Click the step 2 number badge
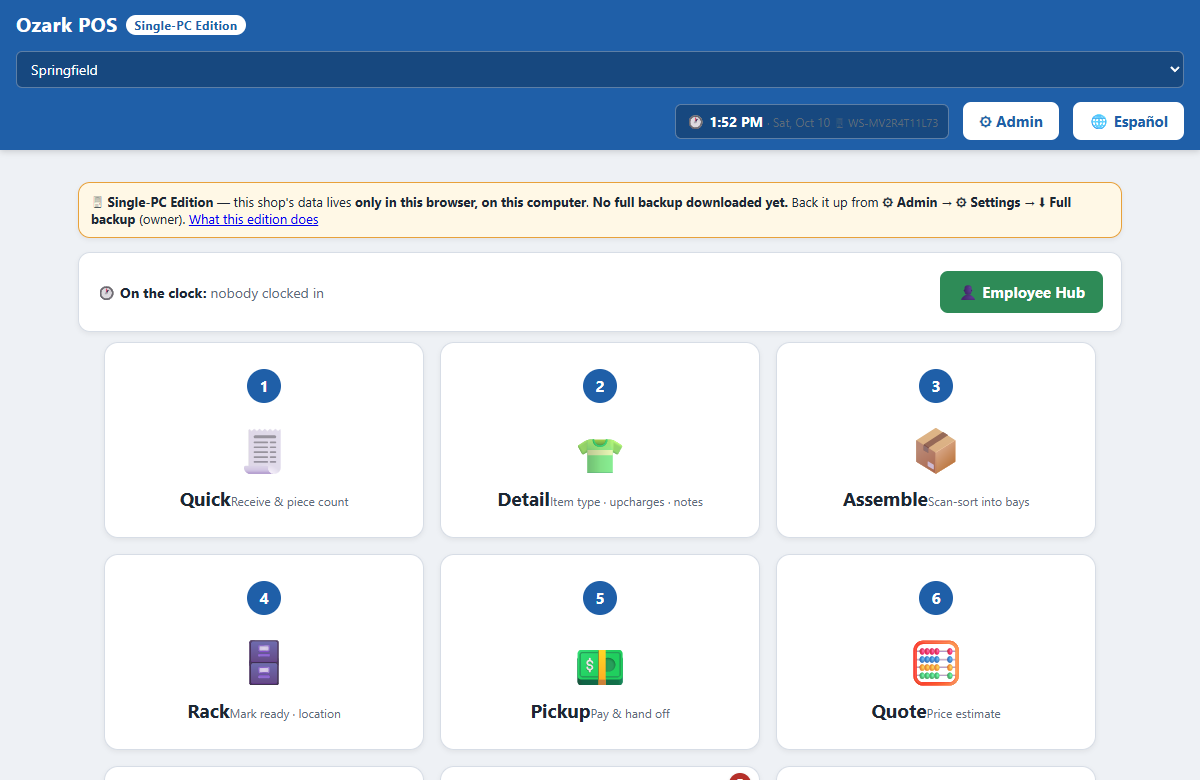Screen dimensions: 1200x780 [x=600, y=386]
